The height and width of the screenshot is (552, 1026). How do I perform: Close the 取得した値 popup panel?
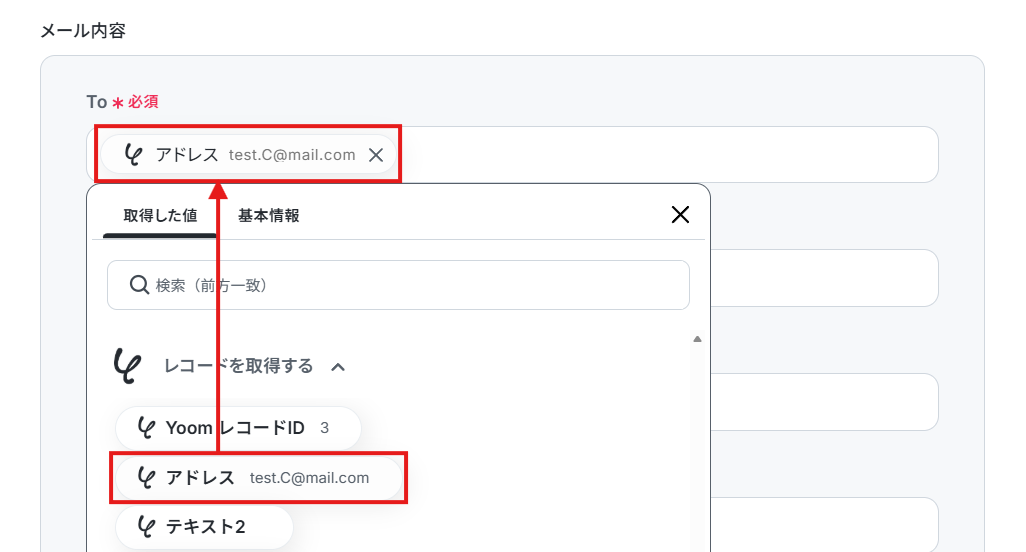click(x=680, y=215)
